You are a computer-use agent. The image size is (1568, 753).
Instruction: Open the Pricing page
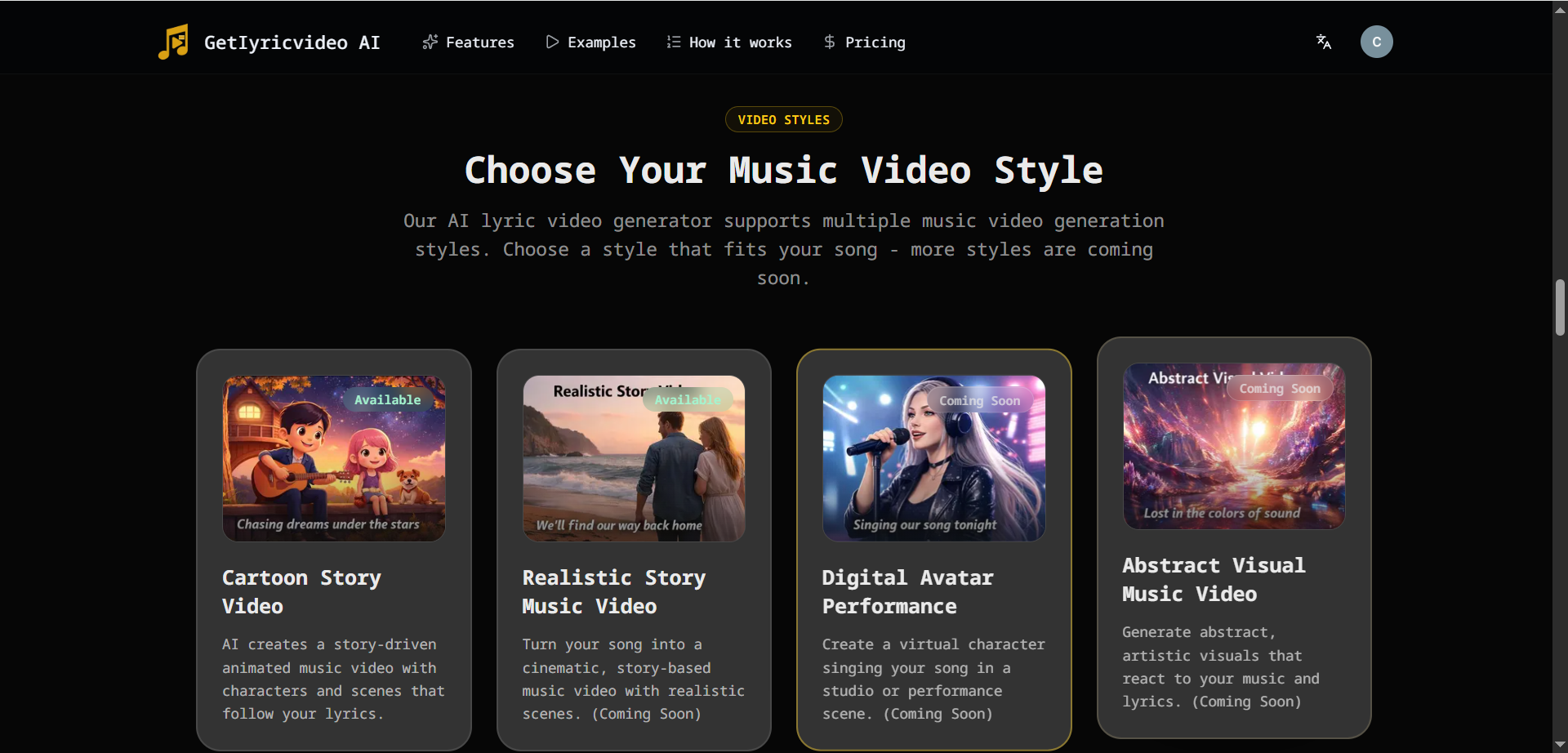[x=876, y=42]
